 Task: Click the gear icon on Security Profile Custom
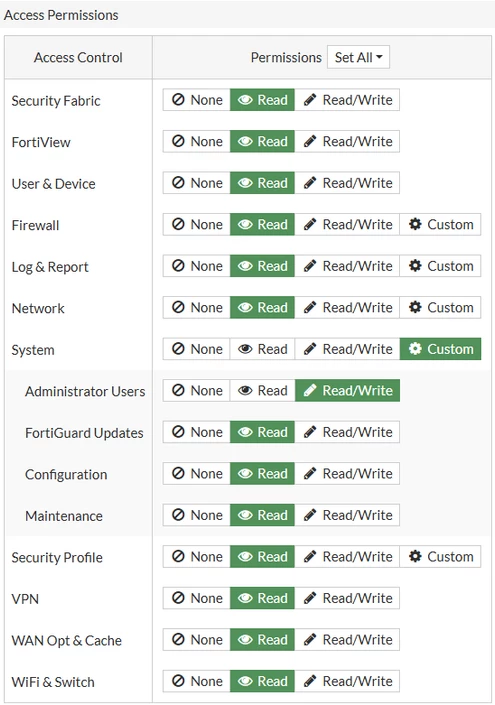pos(415,556)
